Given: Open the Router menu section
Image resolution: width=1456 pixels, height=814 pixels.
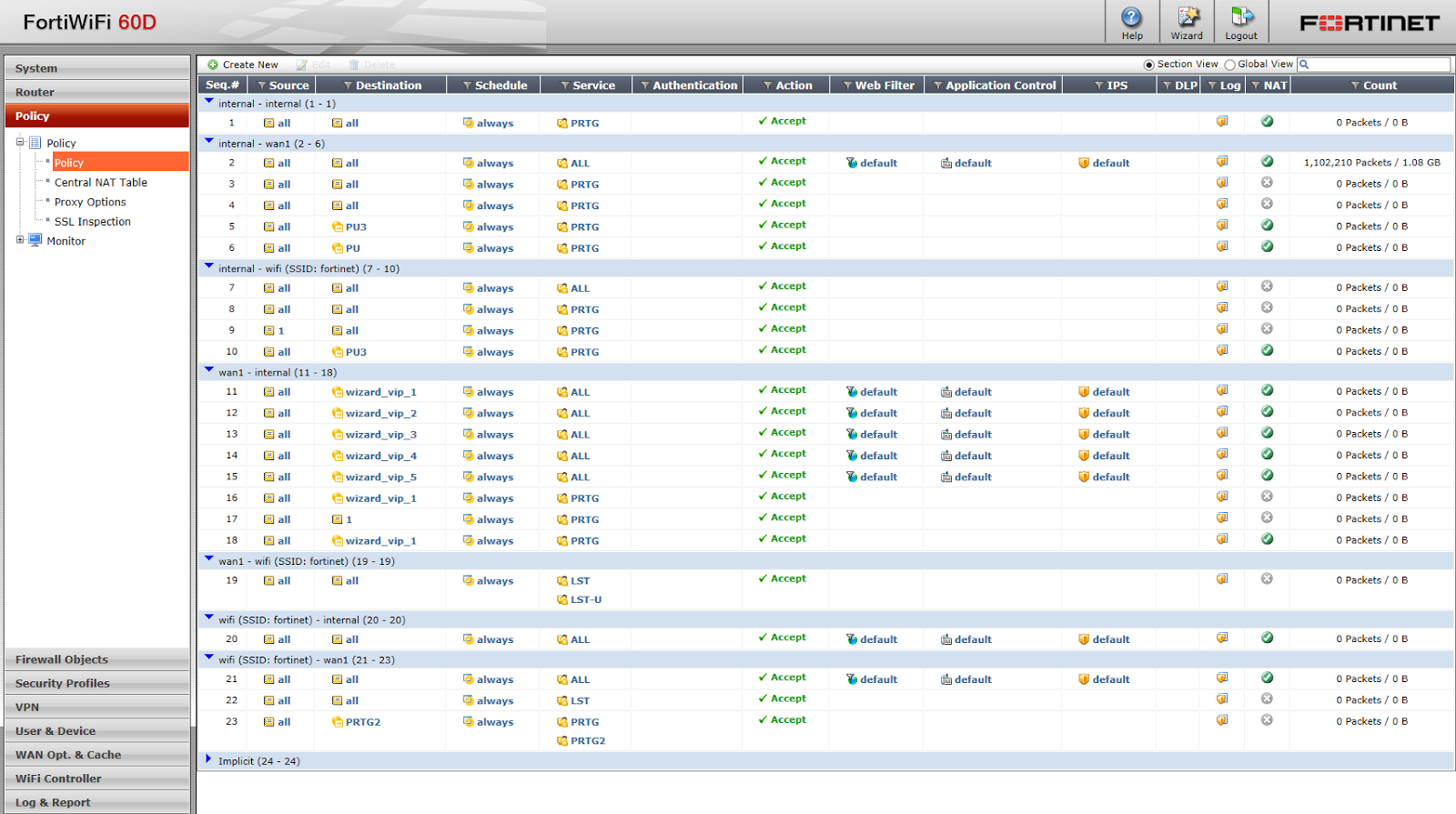Looking at the screenshot, I should 97,92.
